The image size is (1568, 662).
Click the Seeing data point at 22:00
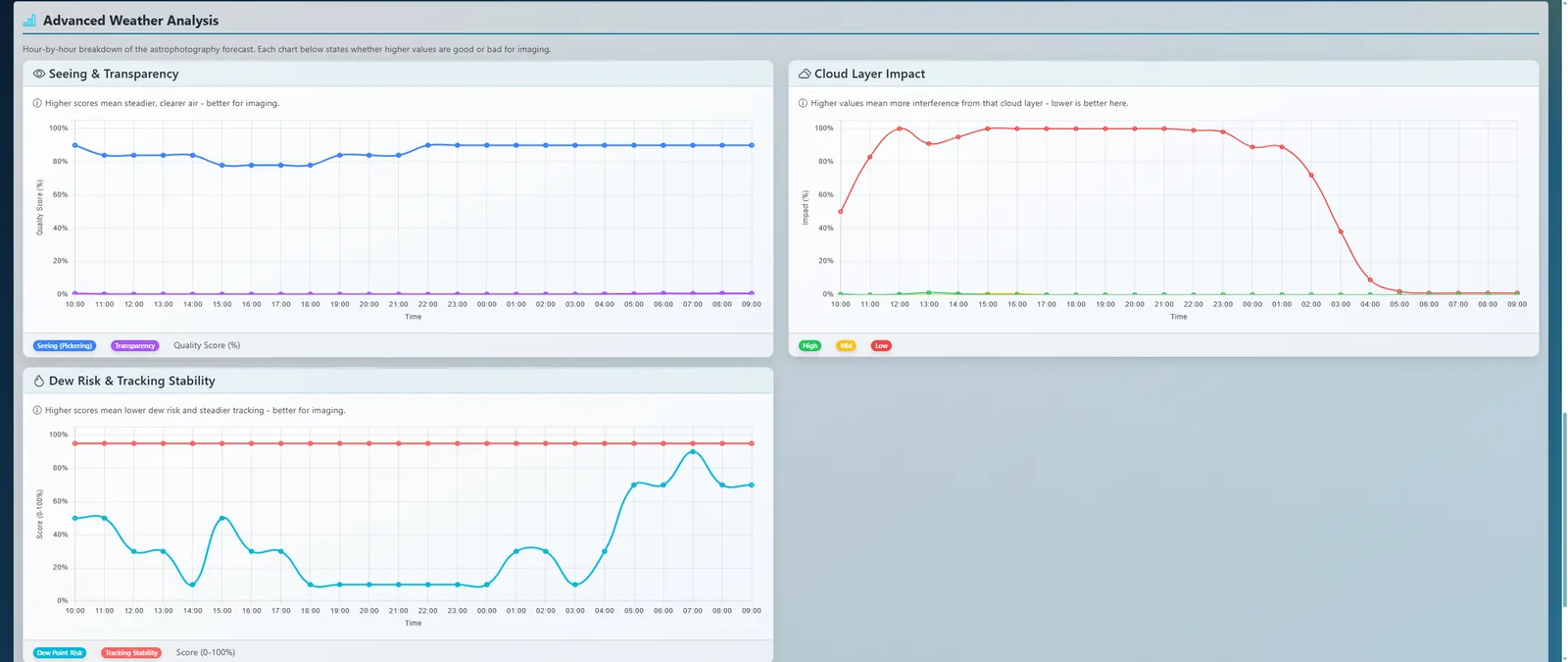click(428, 145)
